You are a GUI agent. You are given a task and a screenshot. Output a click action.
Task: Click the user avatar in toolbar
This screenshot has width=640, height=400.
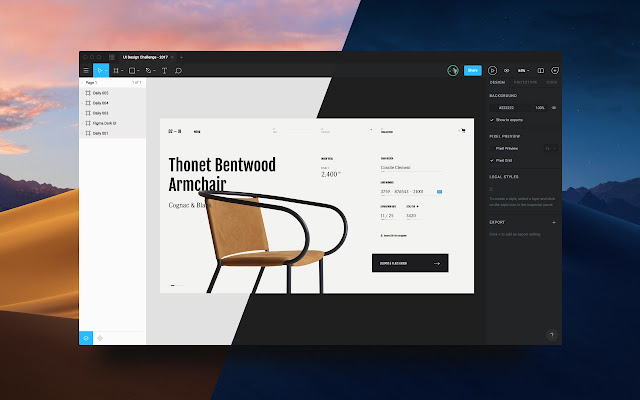coord(453,71)
